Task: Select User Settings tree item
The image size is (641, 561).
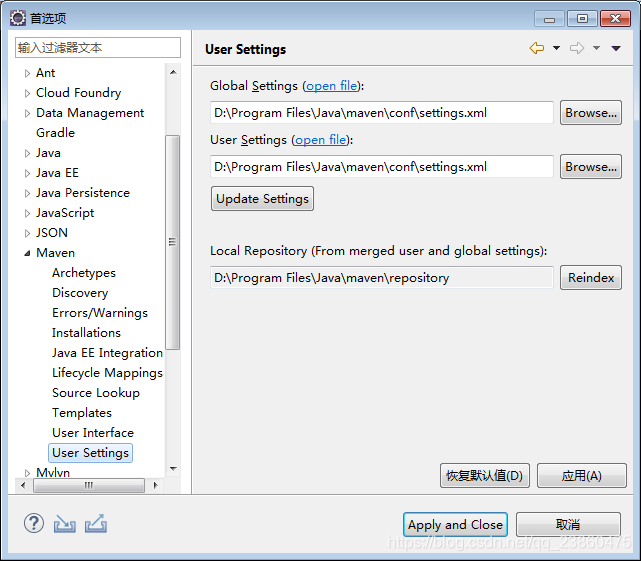Action: [90, 453]
